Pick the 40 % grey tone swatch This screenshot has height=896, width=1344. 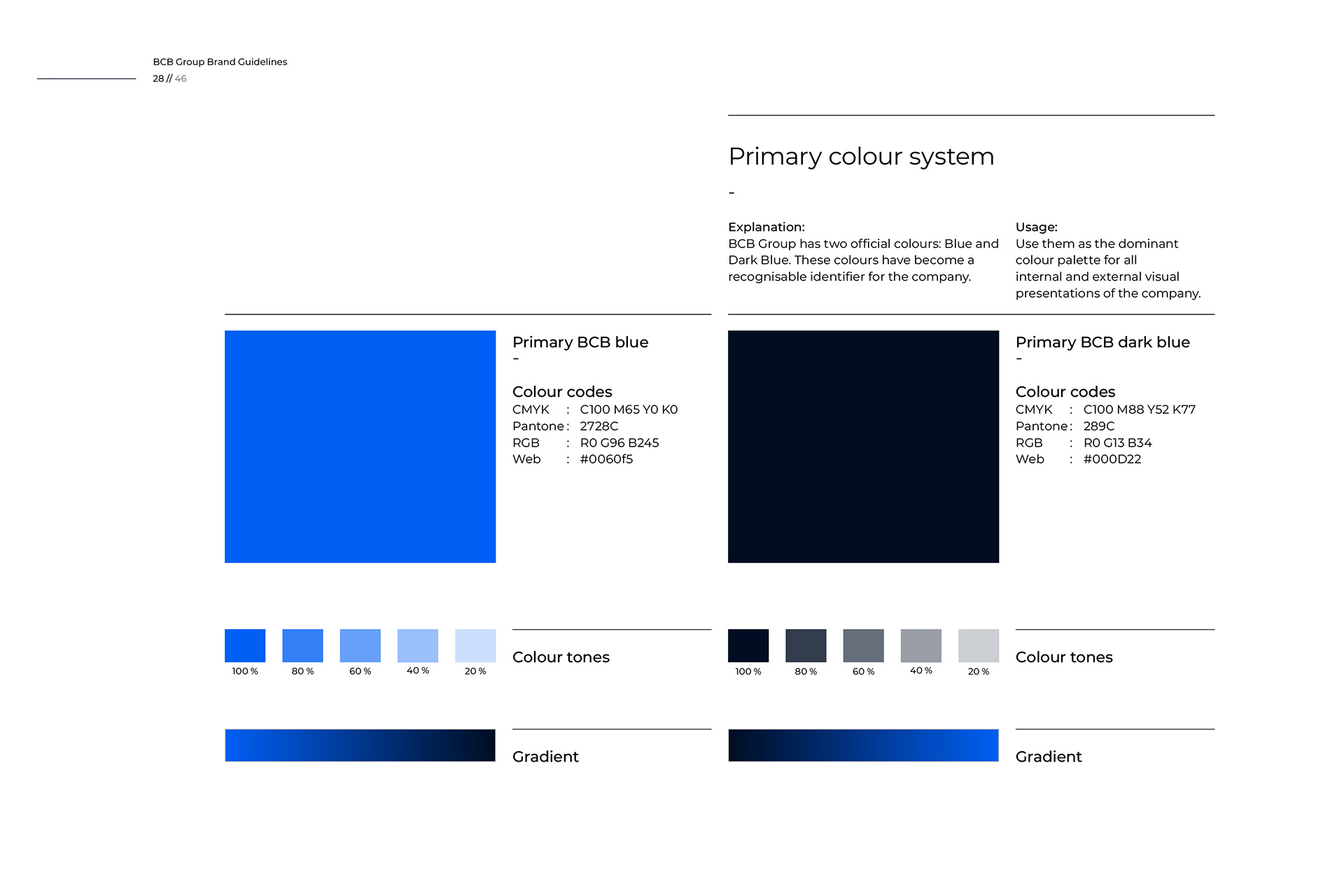pyautogui.click(x=921, y=645)
